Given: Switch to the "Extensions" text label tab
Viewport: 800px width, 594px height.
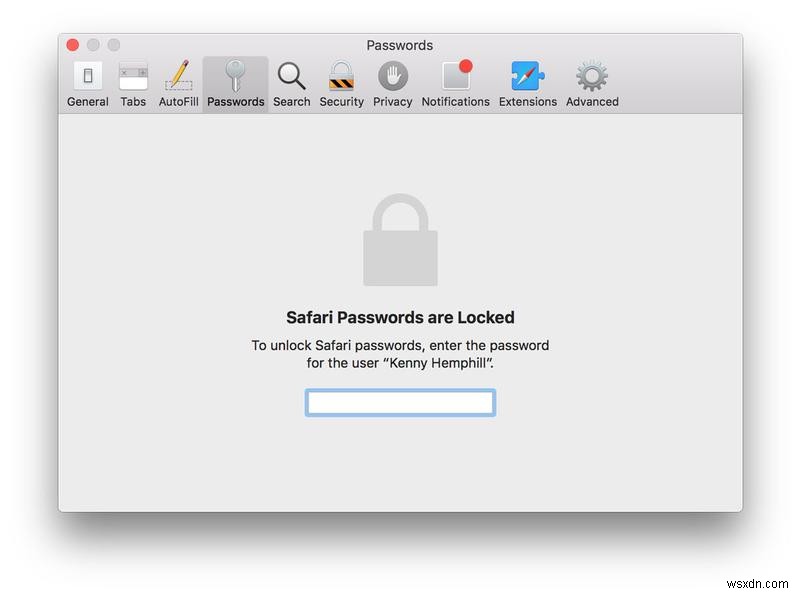Looking at the screenshot, I should tap(527, 102).
